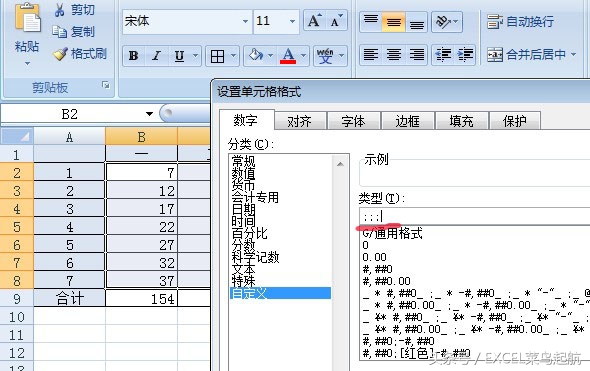
Task: Open the underline style dropdown arrow
Action: point(195,56)
